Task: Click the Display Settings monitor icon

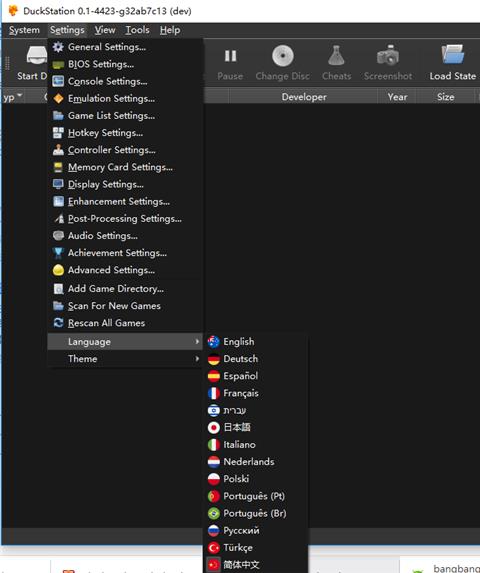Action: pos(58,184)
